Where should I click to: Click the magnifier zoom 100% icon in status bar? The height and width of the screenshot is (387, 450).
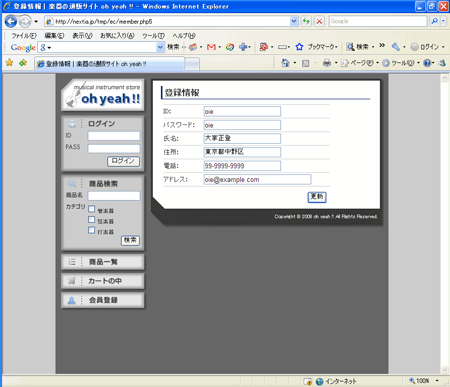(x=412, y=381)
